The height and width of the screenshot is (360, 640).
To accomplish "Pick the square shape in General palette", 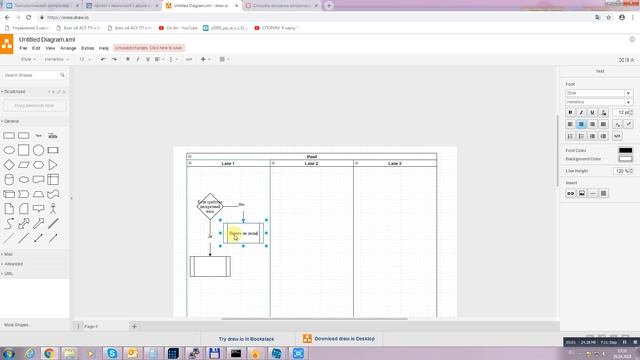I will tap(24, 150).
